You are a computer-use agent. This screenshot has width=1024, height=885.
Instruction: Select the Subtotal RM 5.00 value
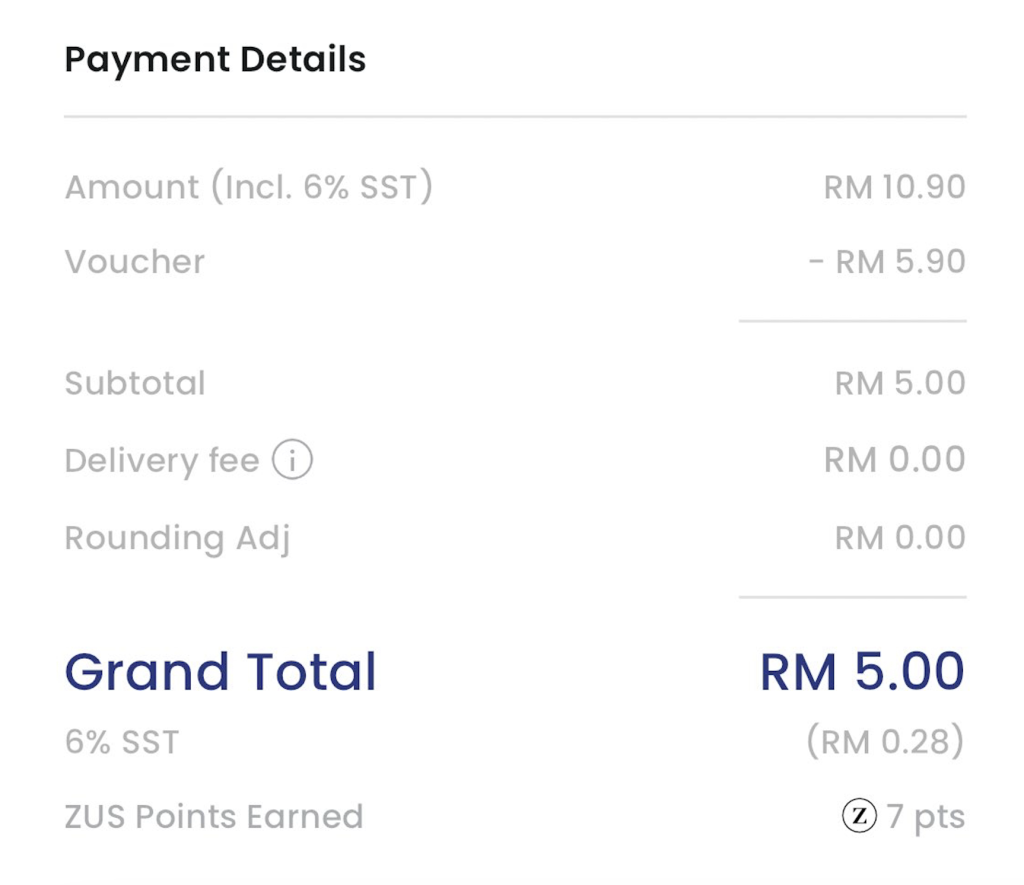coord(900,383)
